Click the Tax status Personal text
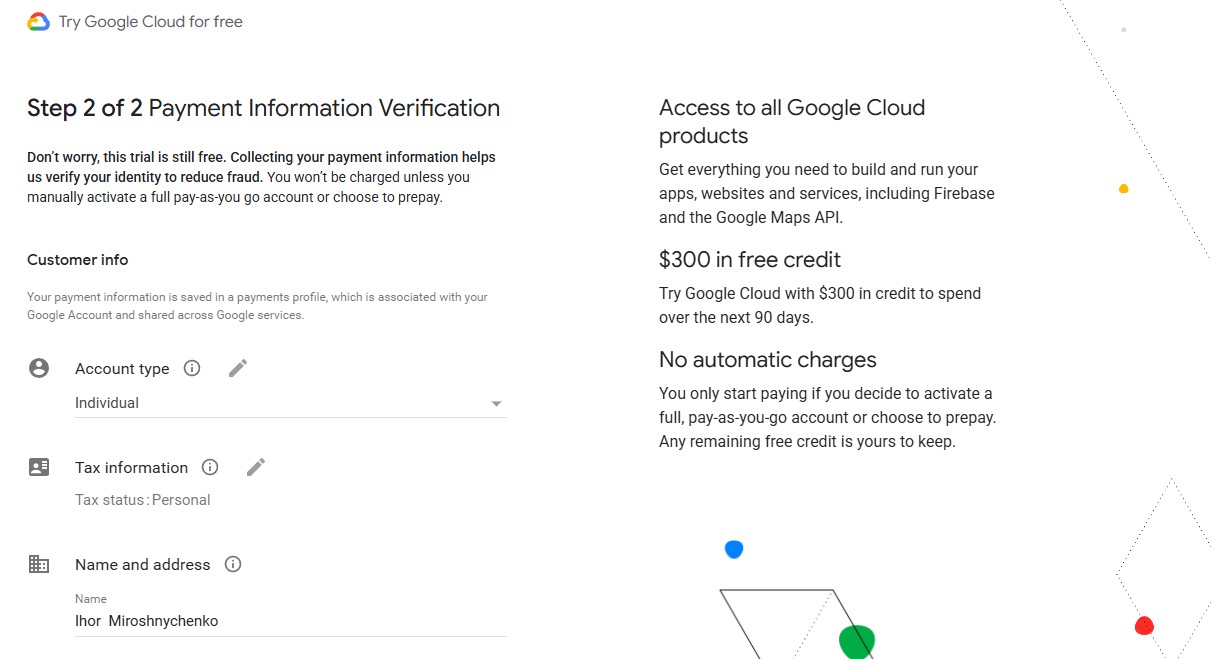 point(142,499)
